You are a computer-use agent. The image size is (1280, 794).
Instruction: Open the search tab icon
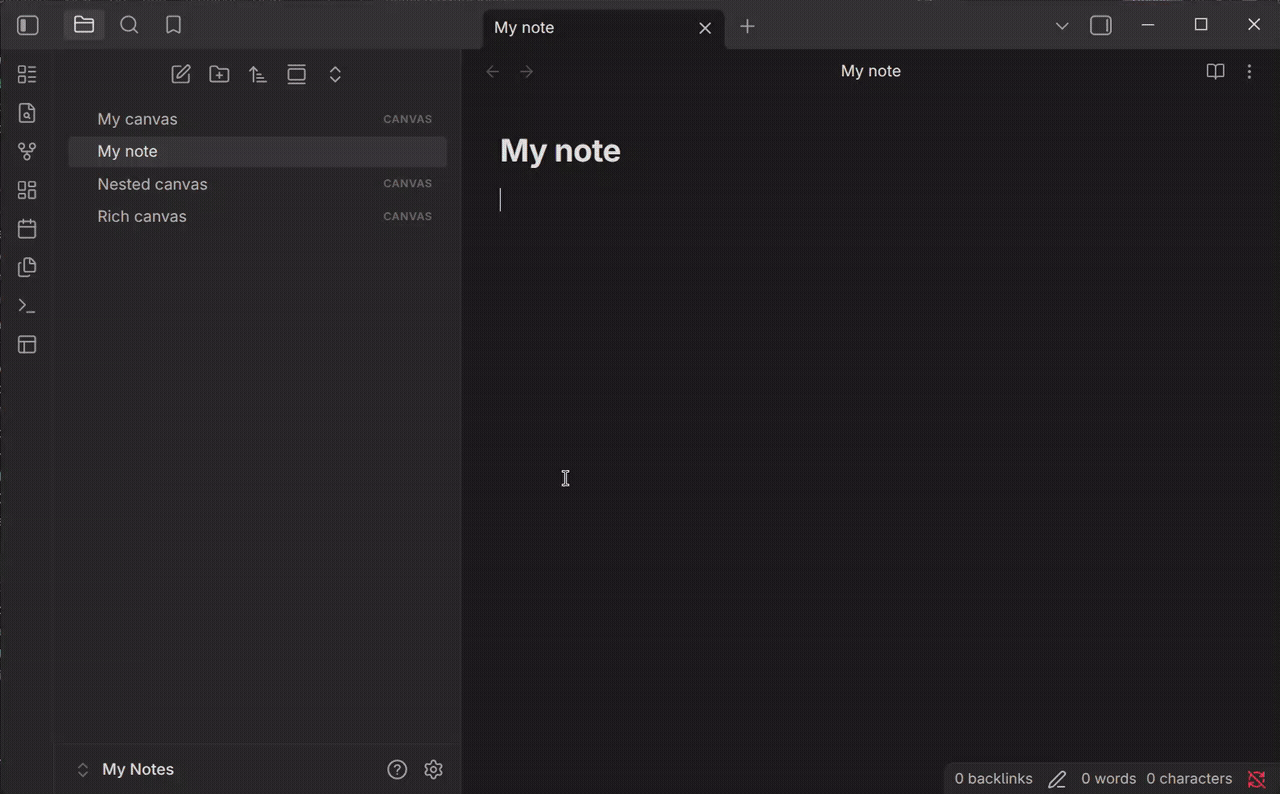(x=129, y=25)
